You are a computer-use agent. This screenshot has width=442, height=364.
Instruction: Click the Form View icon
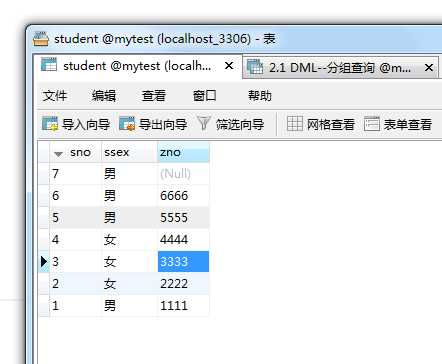[x=372, y=124]
